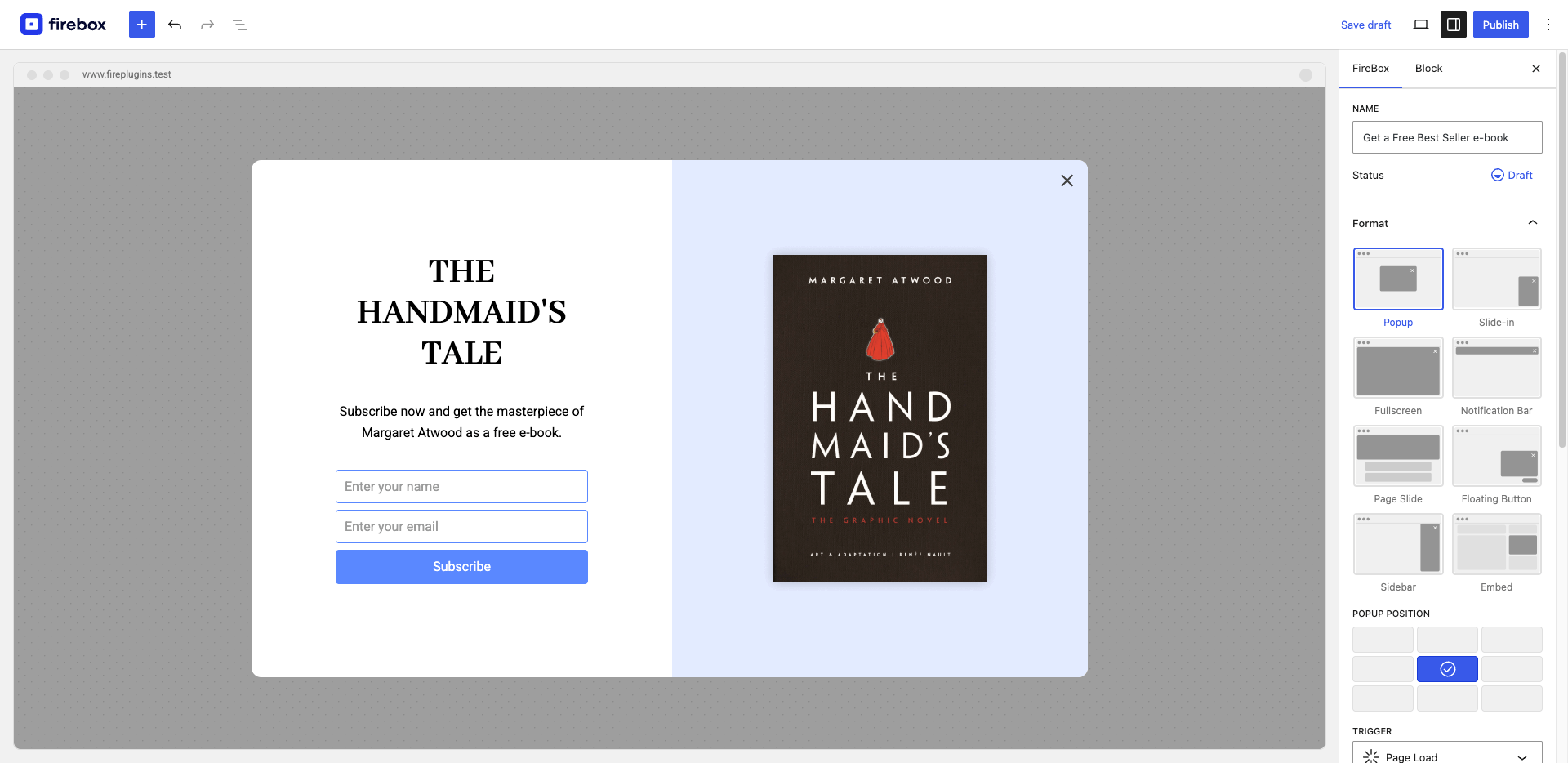Set popup position to top right
This screenshot has width=1568, height=763.
click(x=1512, y=640)
